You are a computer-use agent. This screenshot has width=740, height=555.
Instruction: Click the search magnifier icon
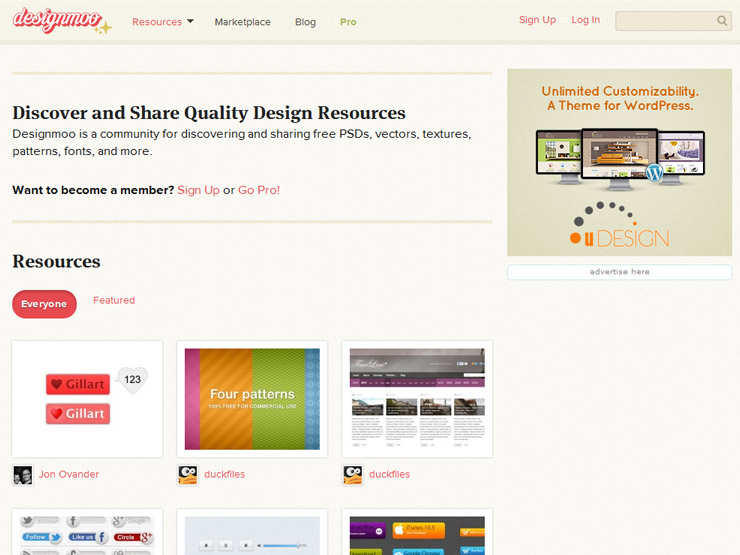pos(722,21)
